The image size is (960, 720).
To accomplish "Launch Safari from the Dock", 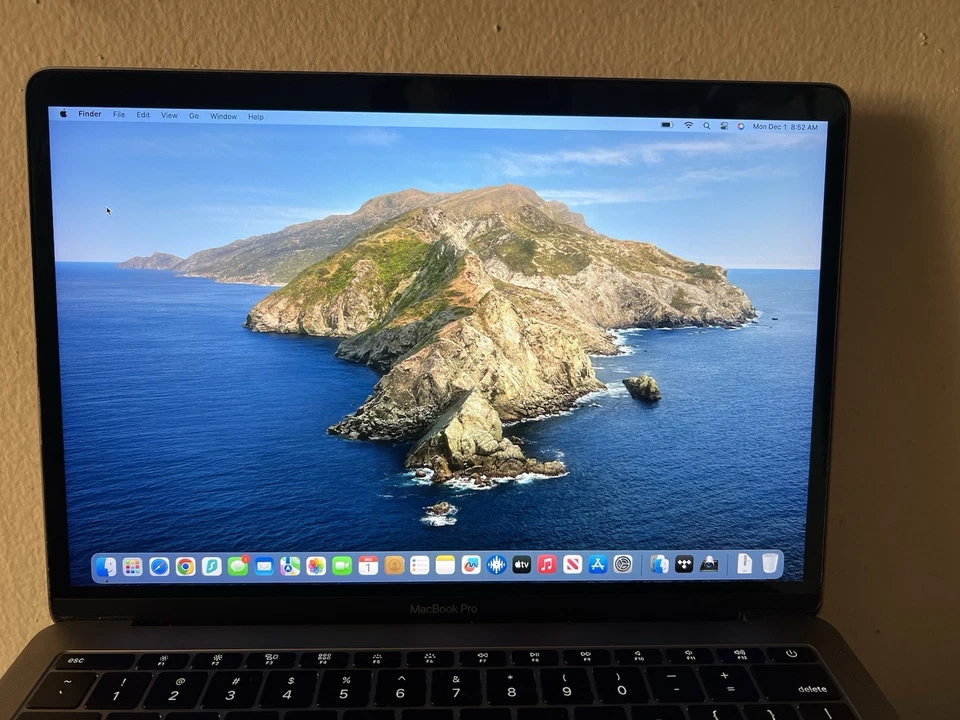I will (x=157, y=565).
